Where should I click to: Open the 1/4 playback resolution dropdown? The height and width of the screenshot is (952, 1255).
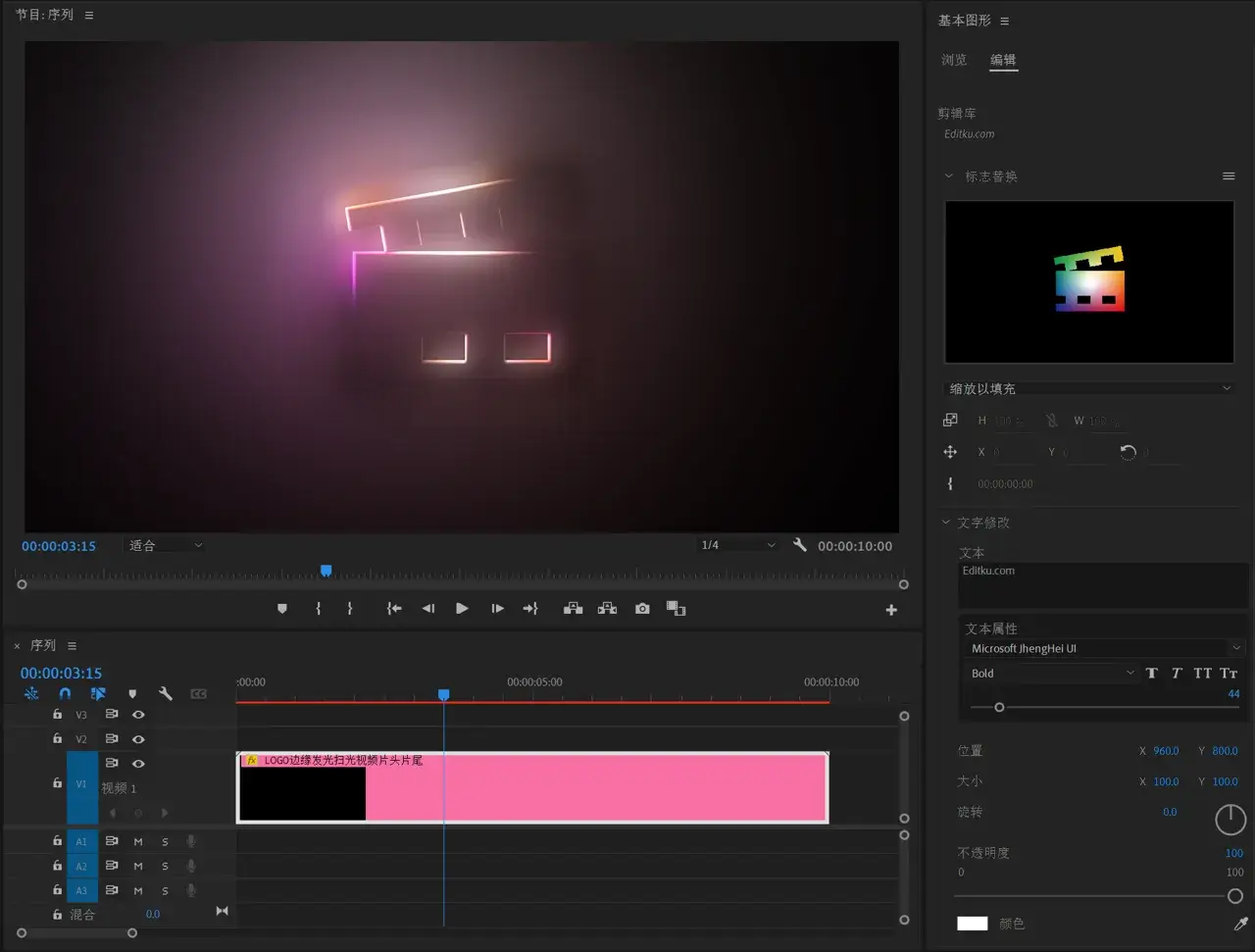[x=737, y=545]
